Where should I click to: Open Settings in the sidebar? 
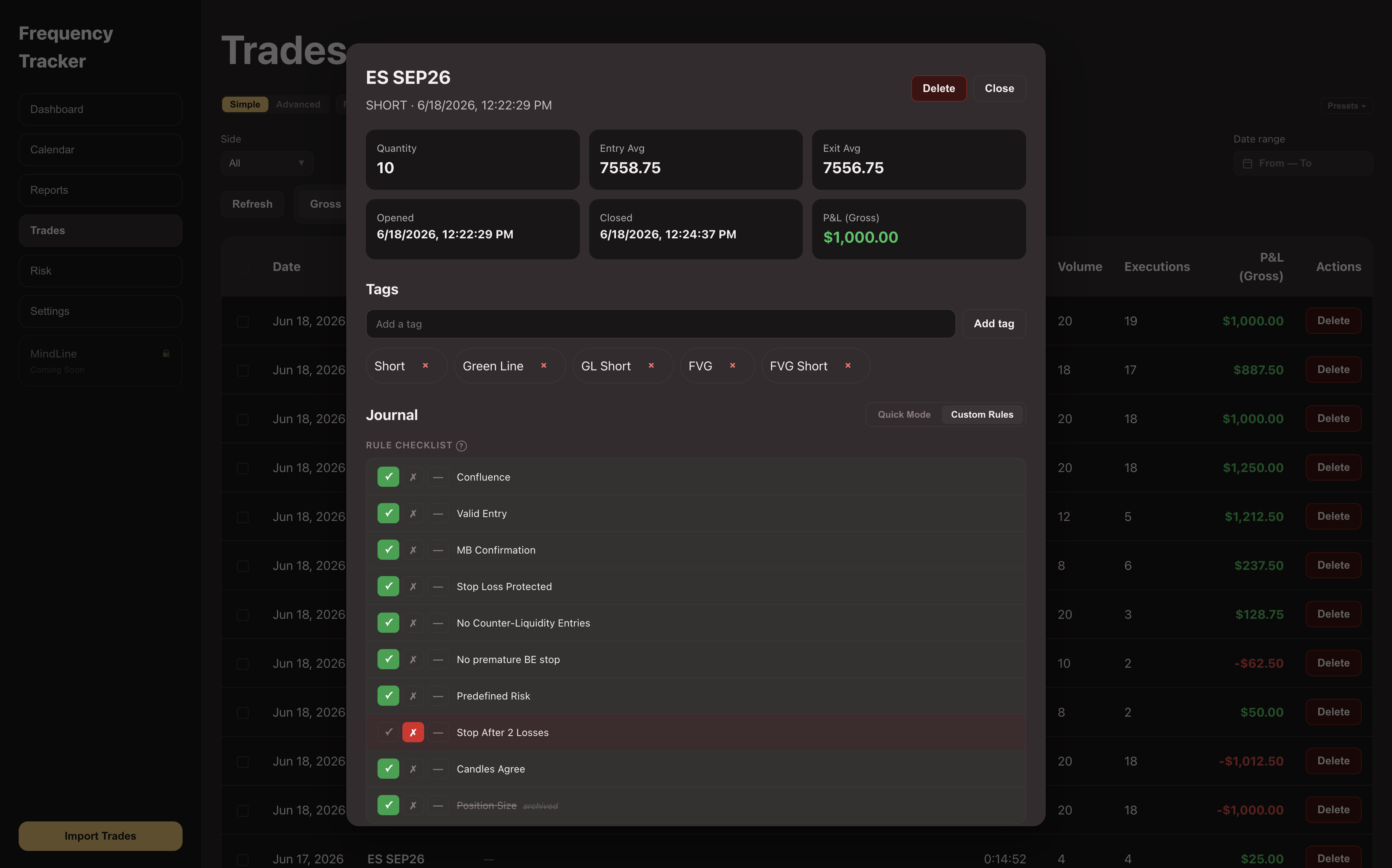tap(101, 311)
